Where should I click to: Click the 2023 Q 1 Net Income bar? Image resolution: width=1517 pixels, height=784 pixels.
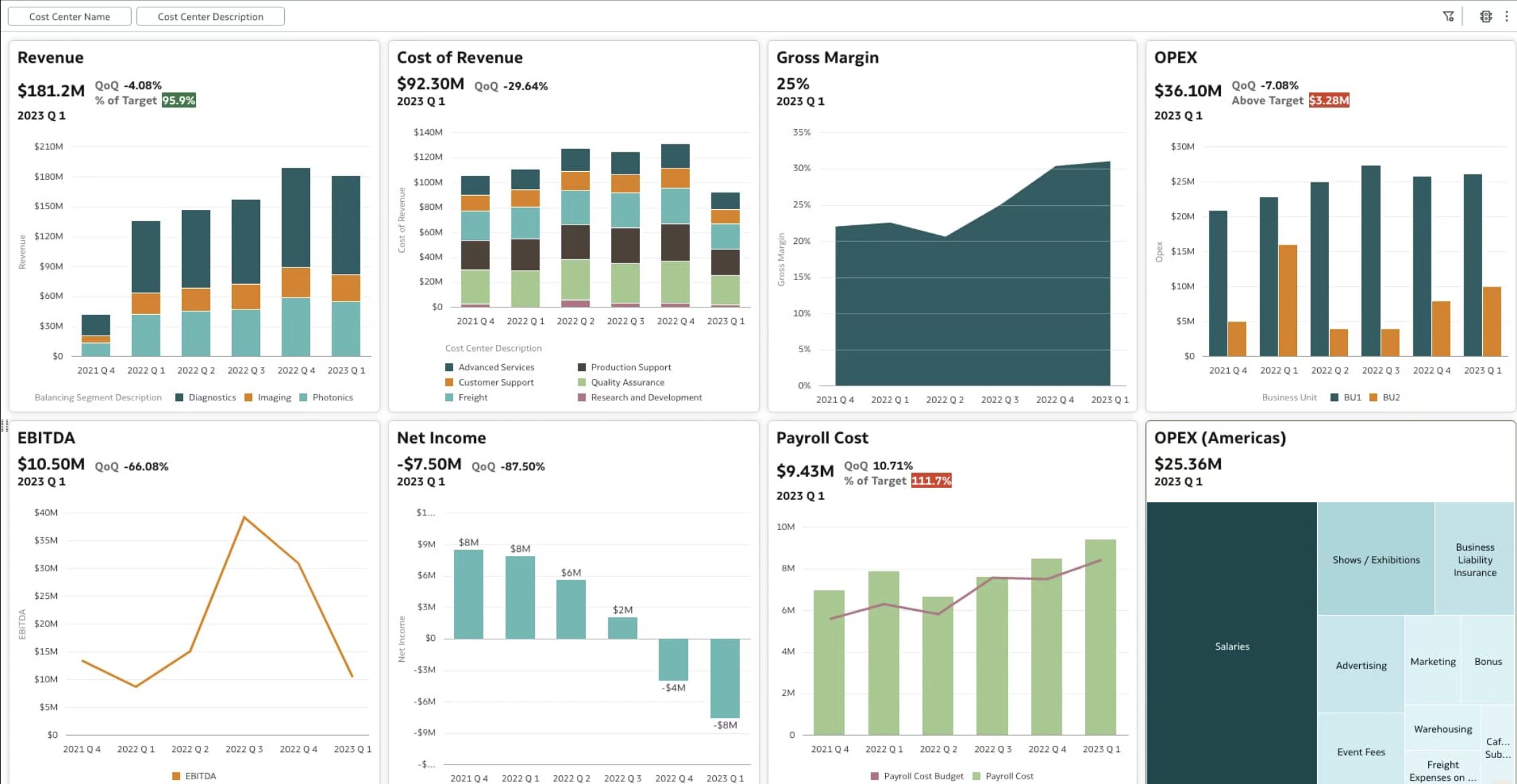click(725, 677)
